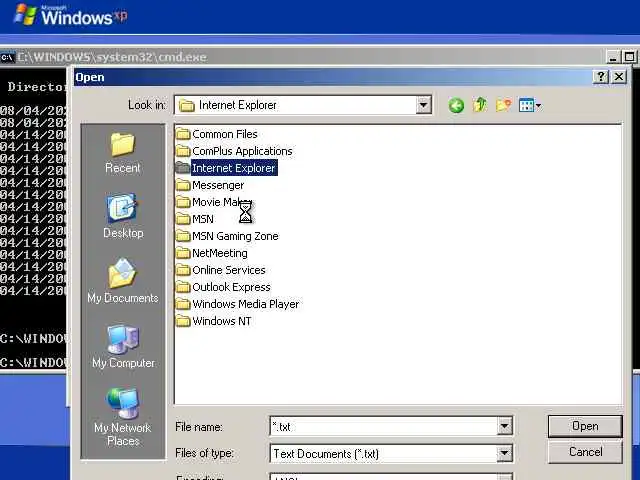640x480 pixels.
Task: Go up one folder level icon
Action: point(480,105)
